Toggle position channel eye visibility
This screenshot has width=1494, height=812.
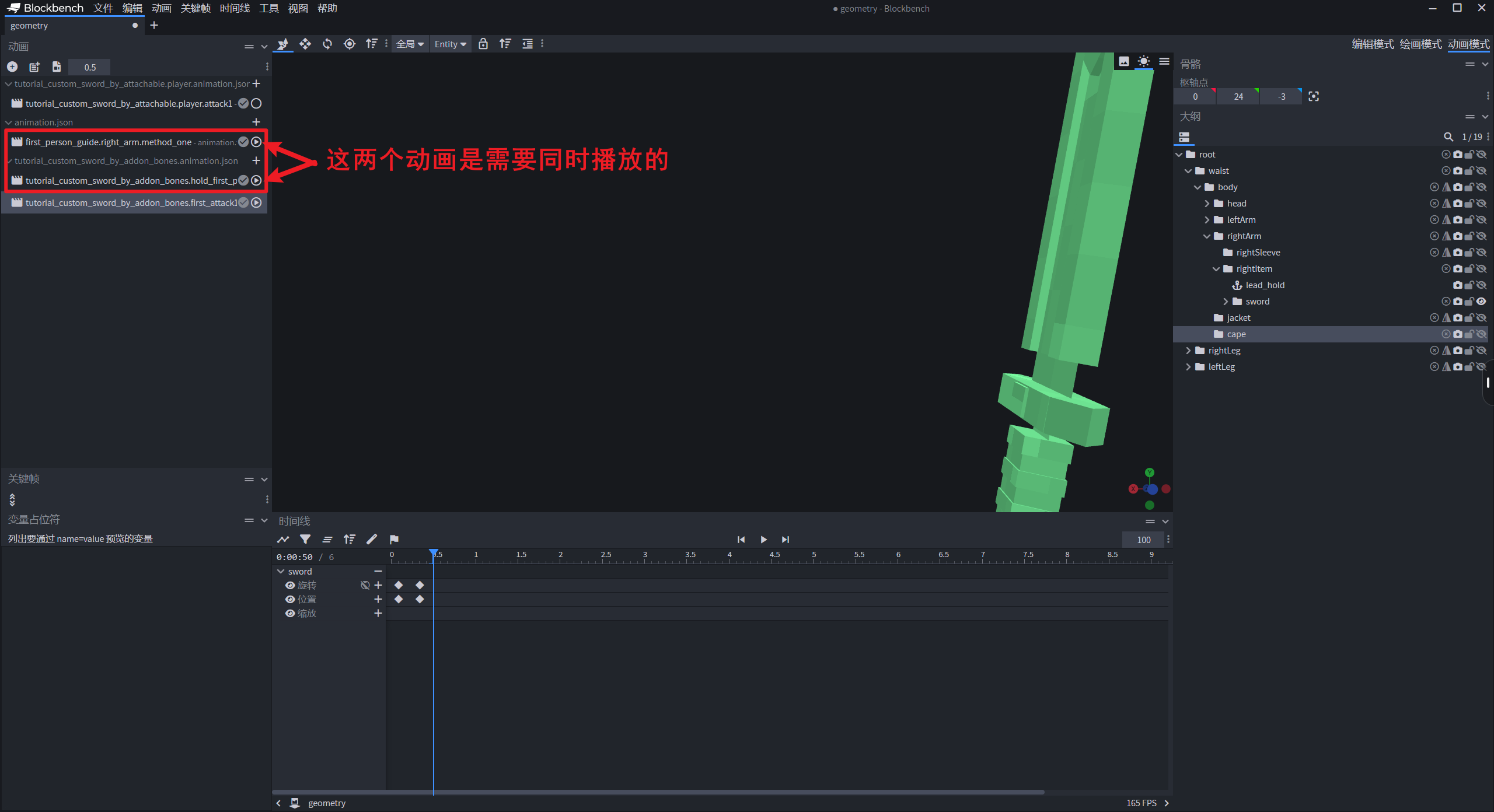click(x=289, y=599)
